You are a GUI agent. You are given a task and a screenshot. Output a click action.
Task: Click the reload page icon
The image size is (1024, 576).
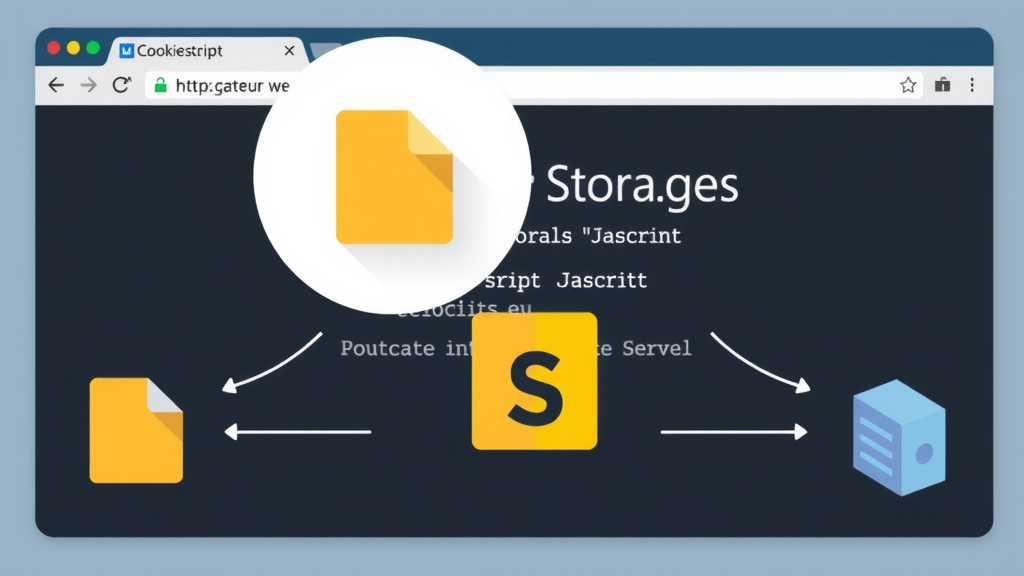[x=122, y=85]
